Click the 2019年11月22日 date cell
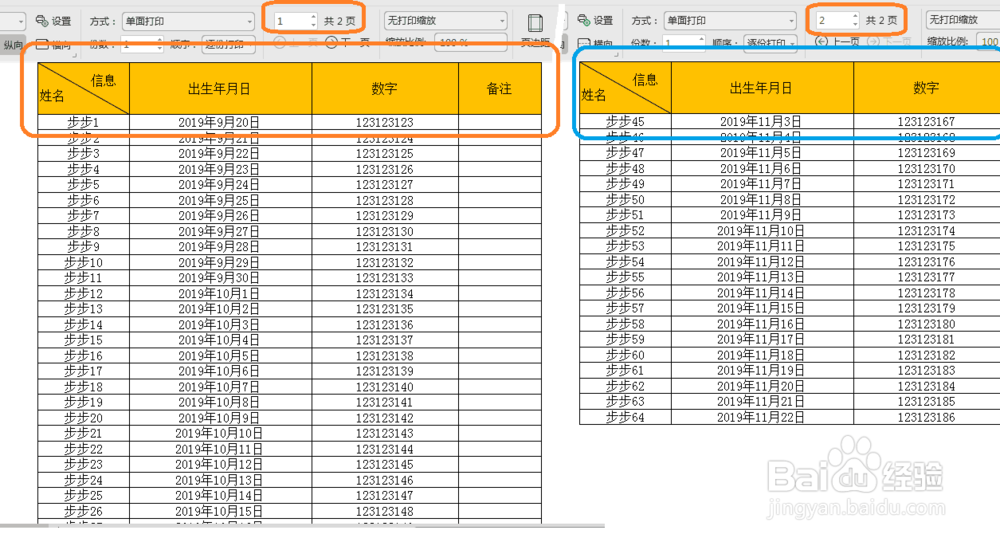Viewport: 1000px width, 542px height. (761, 418)
